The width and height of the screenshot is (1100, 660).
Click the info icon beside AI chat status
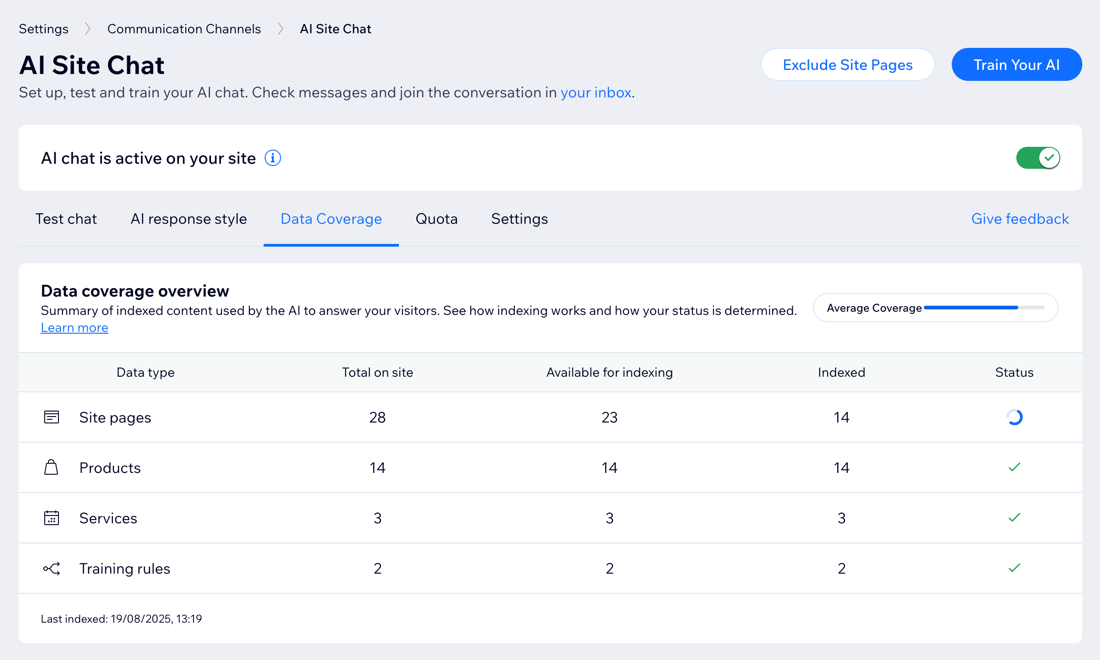point(272,158)
